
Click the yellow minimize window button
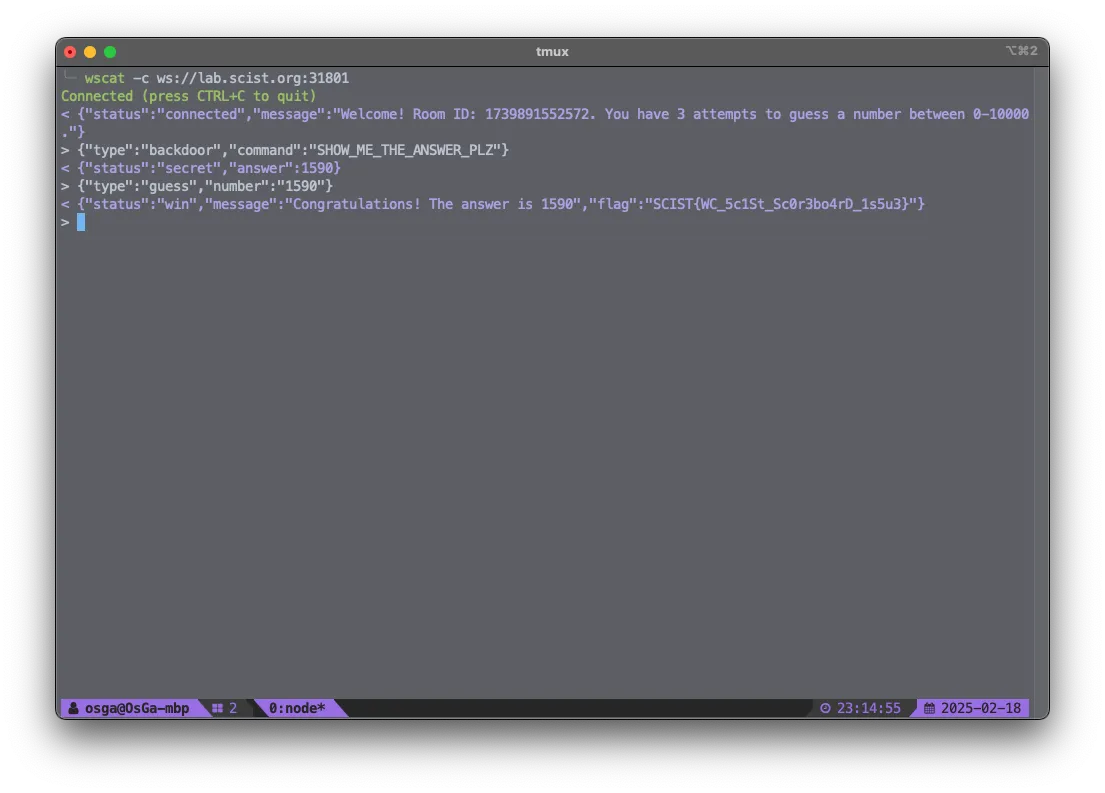[90, 52]
